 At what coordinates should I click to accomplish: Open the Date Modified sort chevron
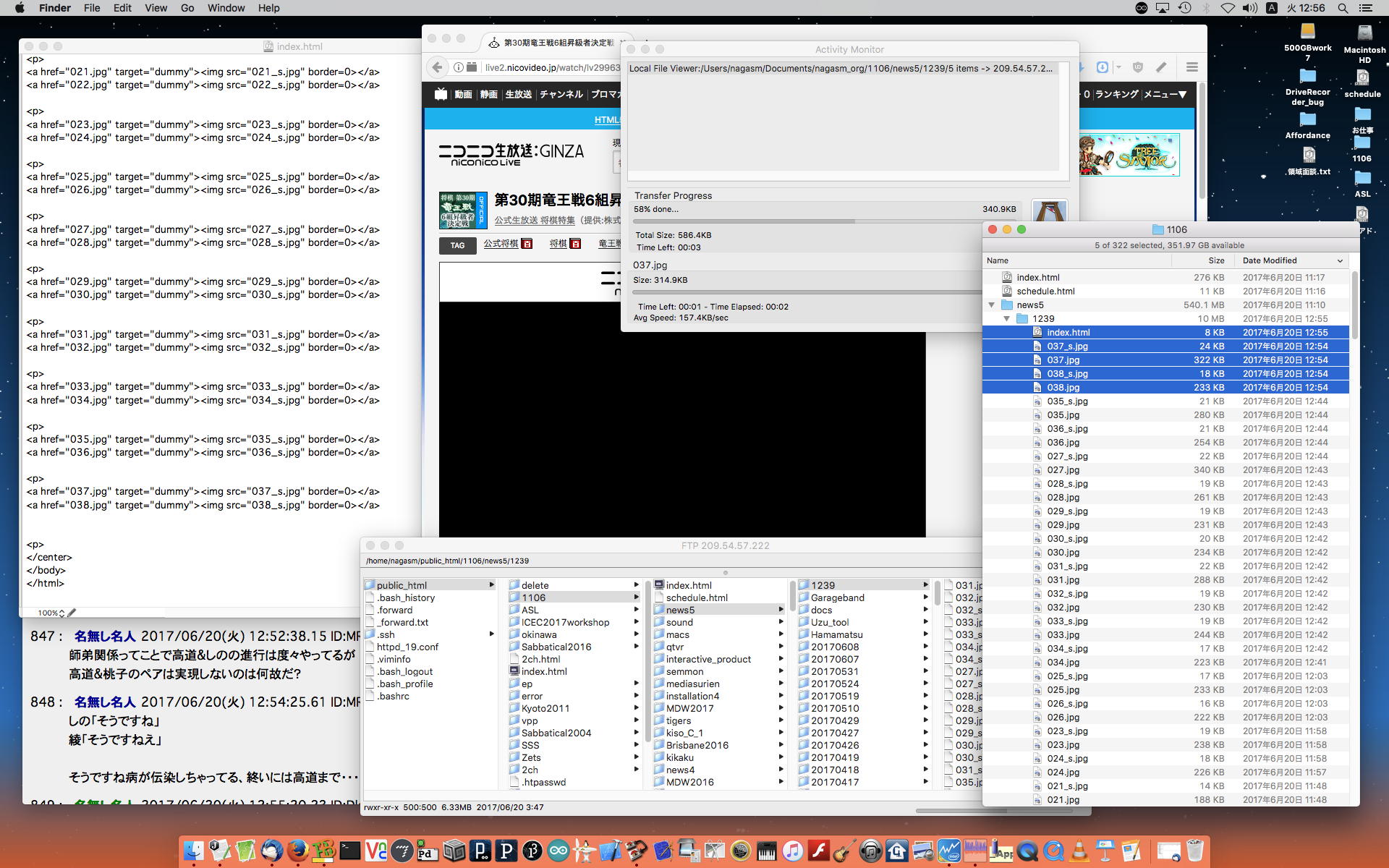(x=1340, y=260)
